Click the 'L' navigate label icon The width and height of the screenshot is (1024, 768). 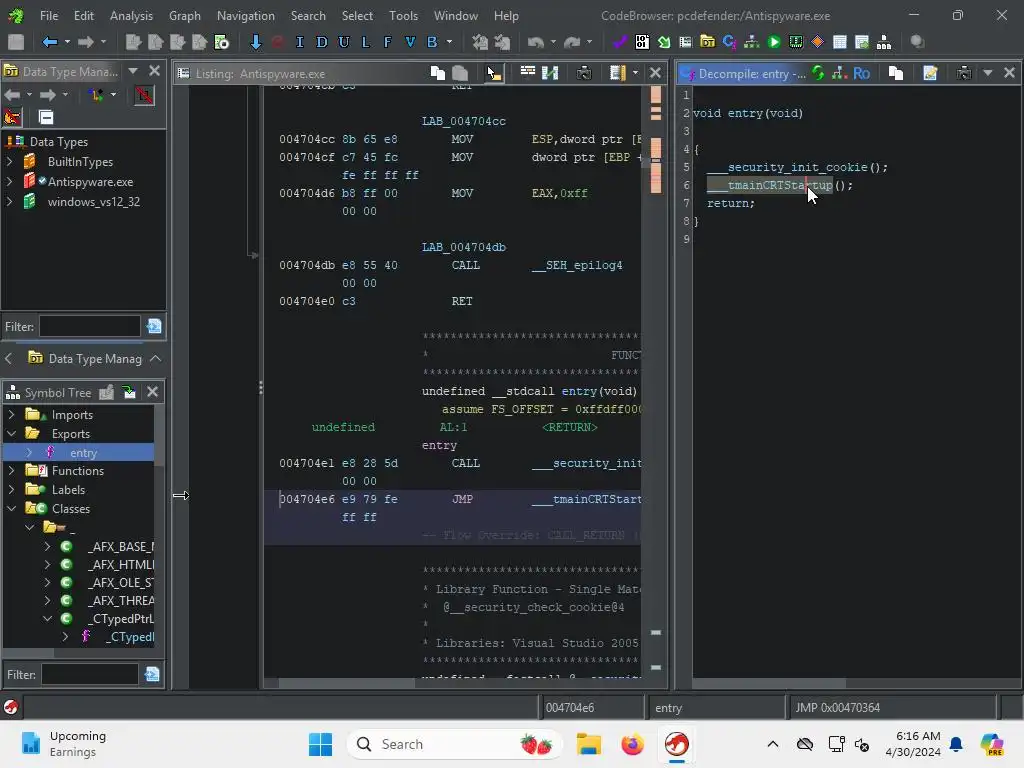pyautogui.click(x=365, y=42)
